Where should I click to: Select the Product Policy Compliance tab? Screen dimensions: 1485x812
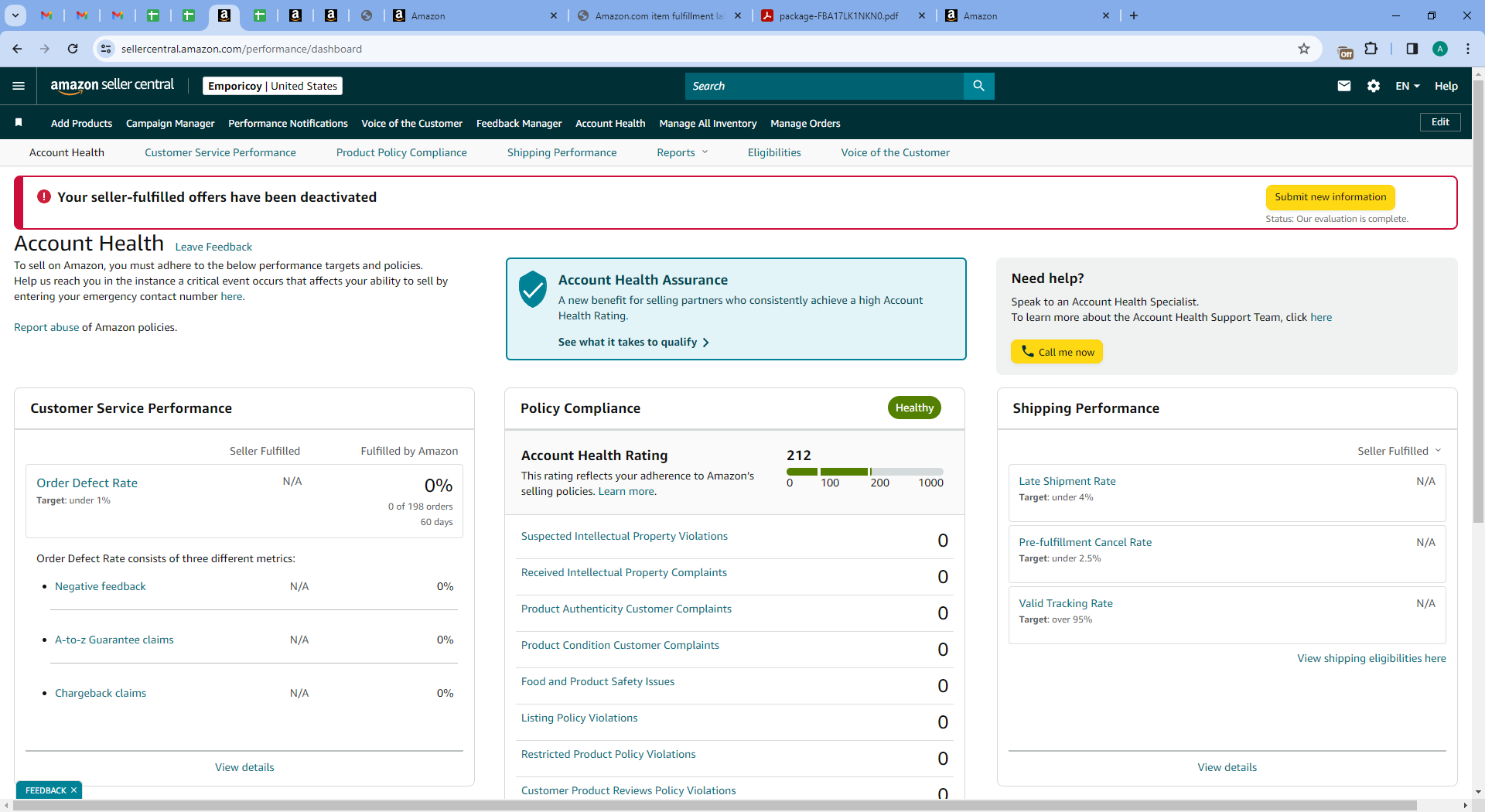(x=401, y=152)
